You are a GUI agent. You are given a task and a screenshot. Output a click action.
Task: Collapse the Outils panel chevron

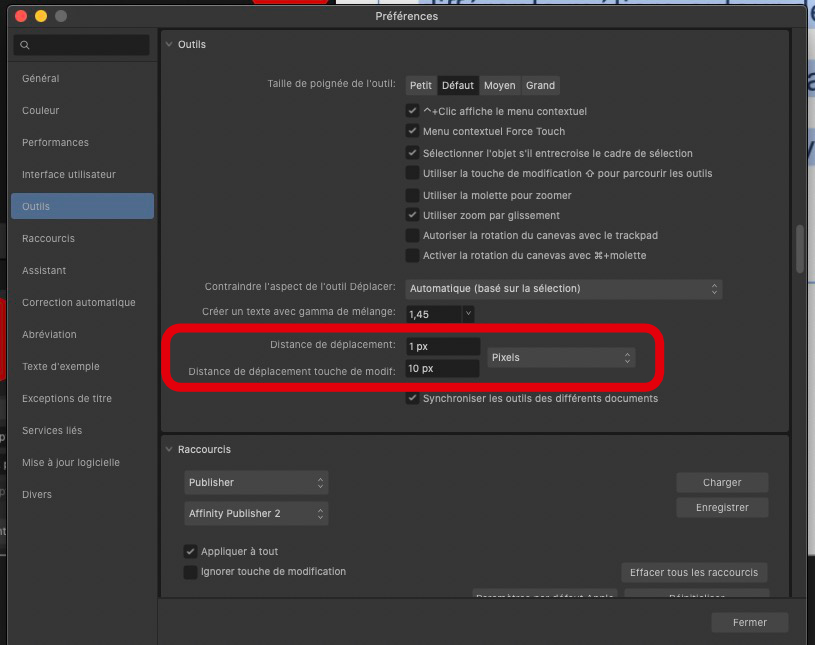pos(169,45)
